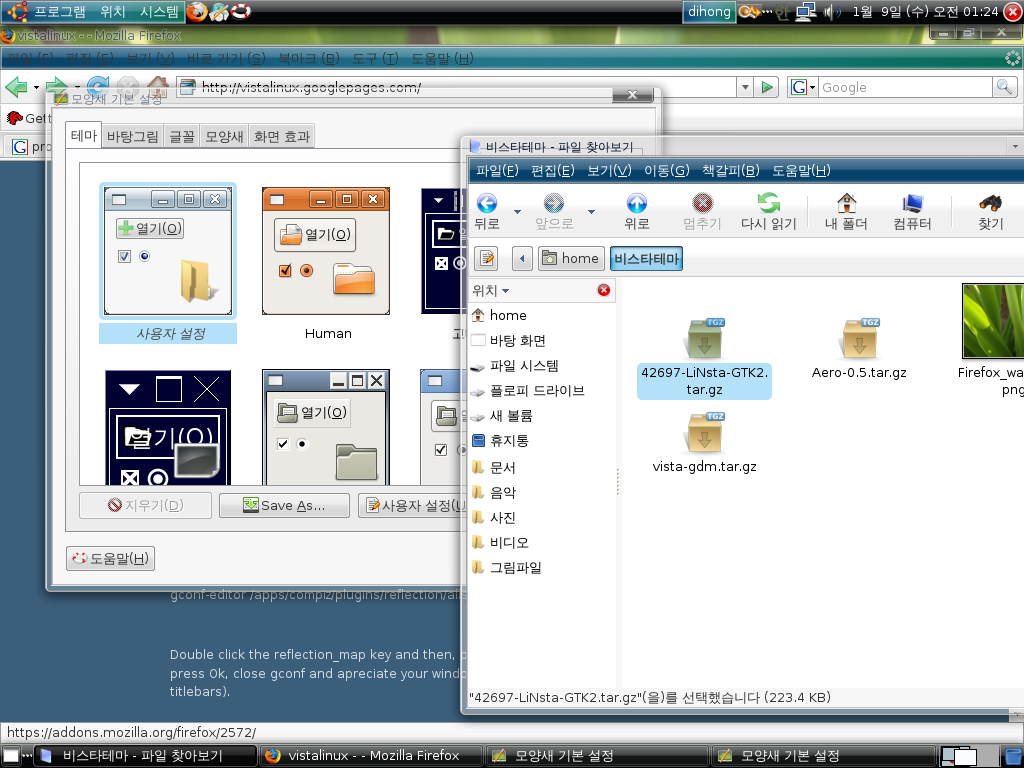
Task: Click the trash icon in the bottom panel
Action: [x=1014, y=756]
